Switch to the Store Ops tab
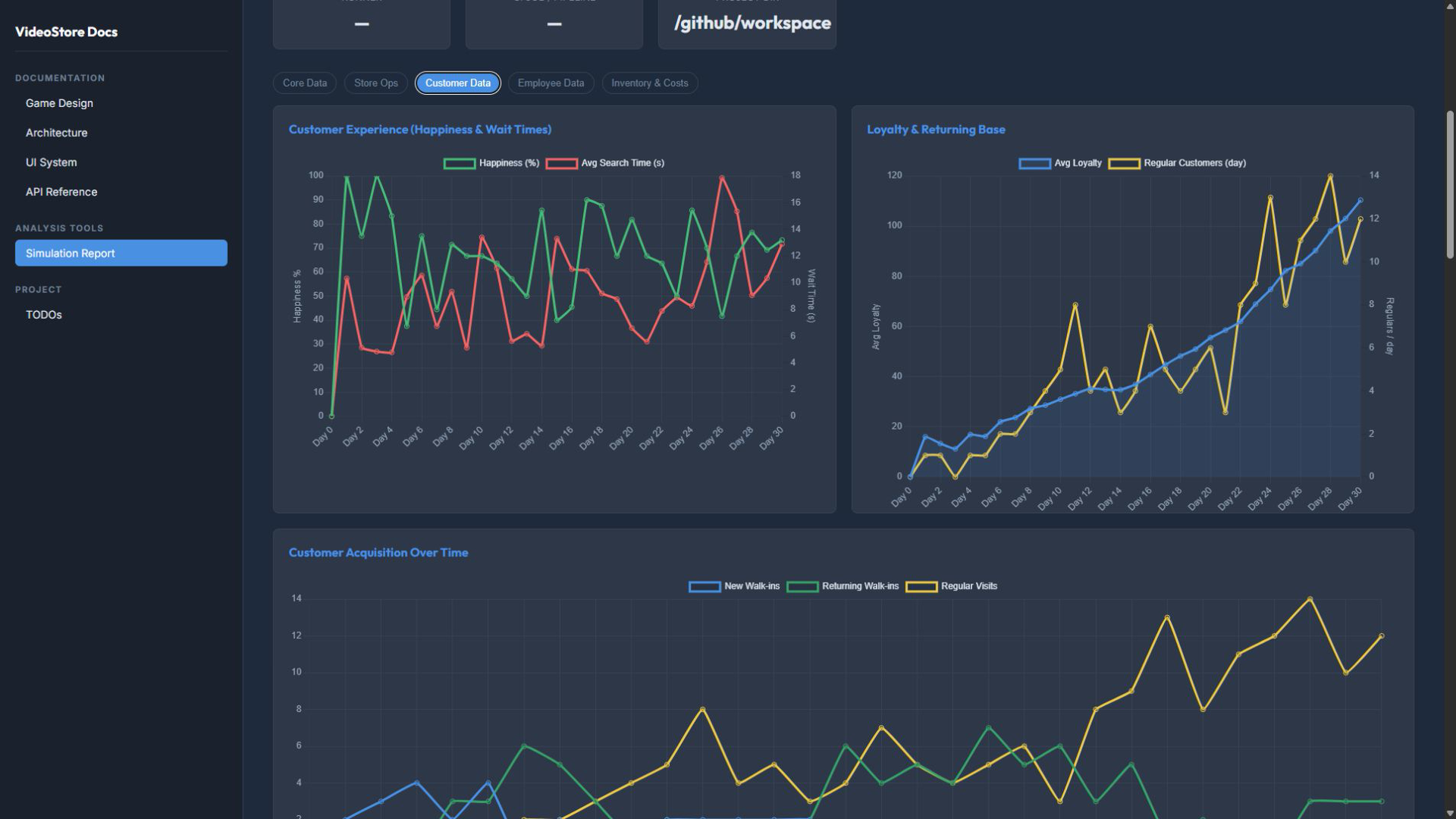Screen dimensions: 1456x819 [x=376, y=83]
